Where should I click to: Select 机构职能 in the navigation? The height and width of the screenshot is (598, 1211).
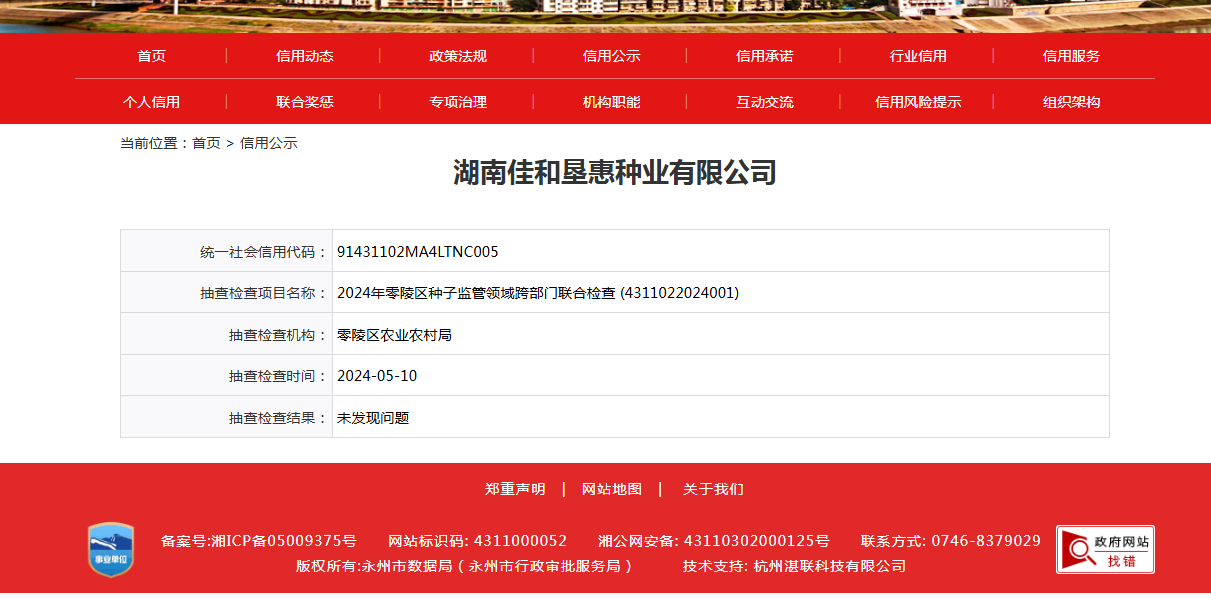coord(612,102)
